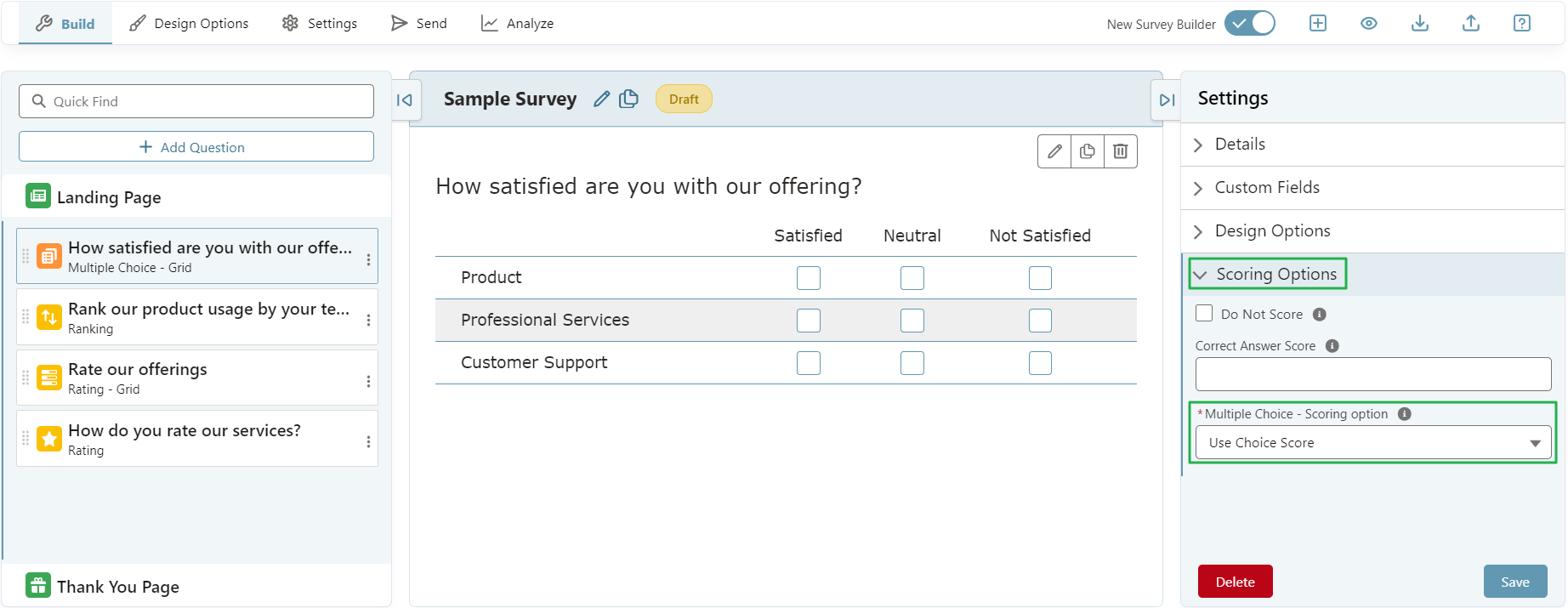The height and width of the screenshot is (608, 1568).
Task: Switch to the Send tab
Action: [418, 24]
